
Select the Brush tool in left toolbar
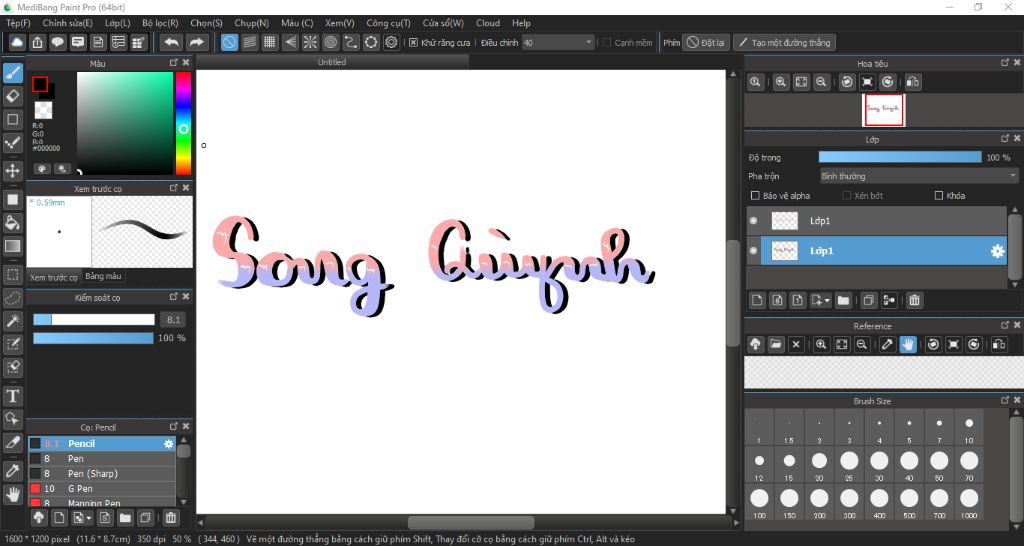coord(12,72)
